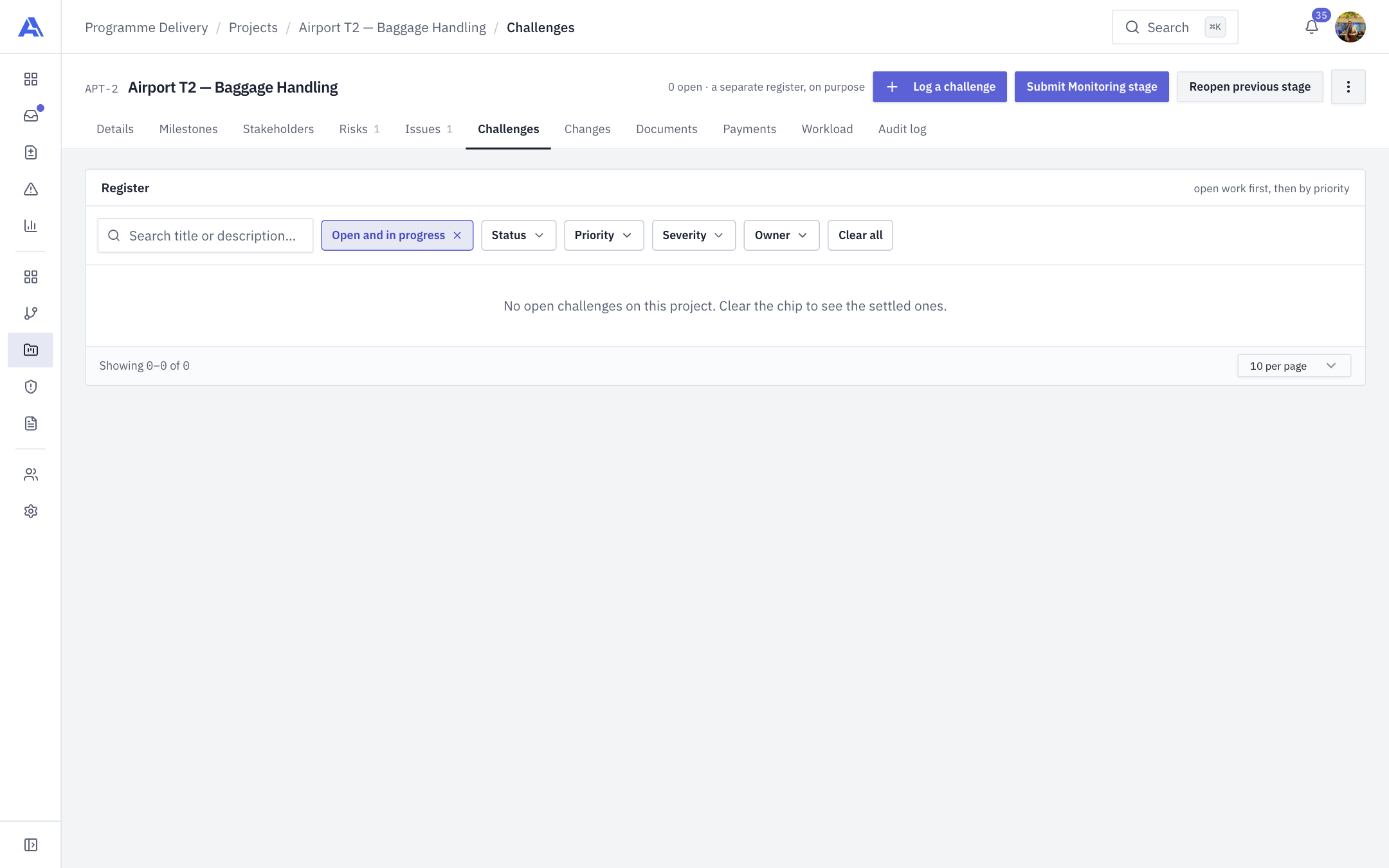Switch to the Workload tab
This screenshot has height=868, width=1389.
coord(827,129)
